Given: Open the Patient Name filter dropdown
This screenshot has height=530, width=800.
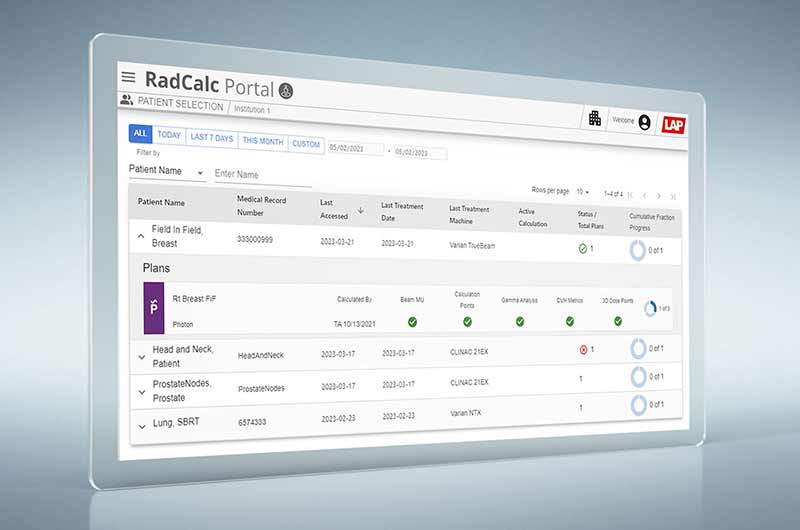Looking at the screenshot, I should pyautogui.click(x=166, y=171).
